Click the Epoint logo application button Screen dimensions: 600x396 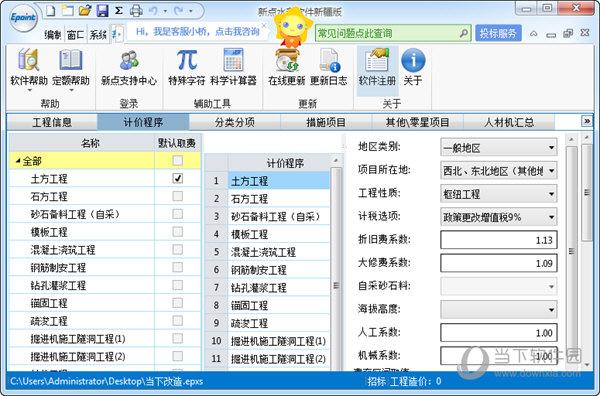pos(23,17)
